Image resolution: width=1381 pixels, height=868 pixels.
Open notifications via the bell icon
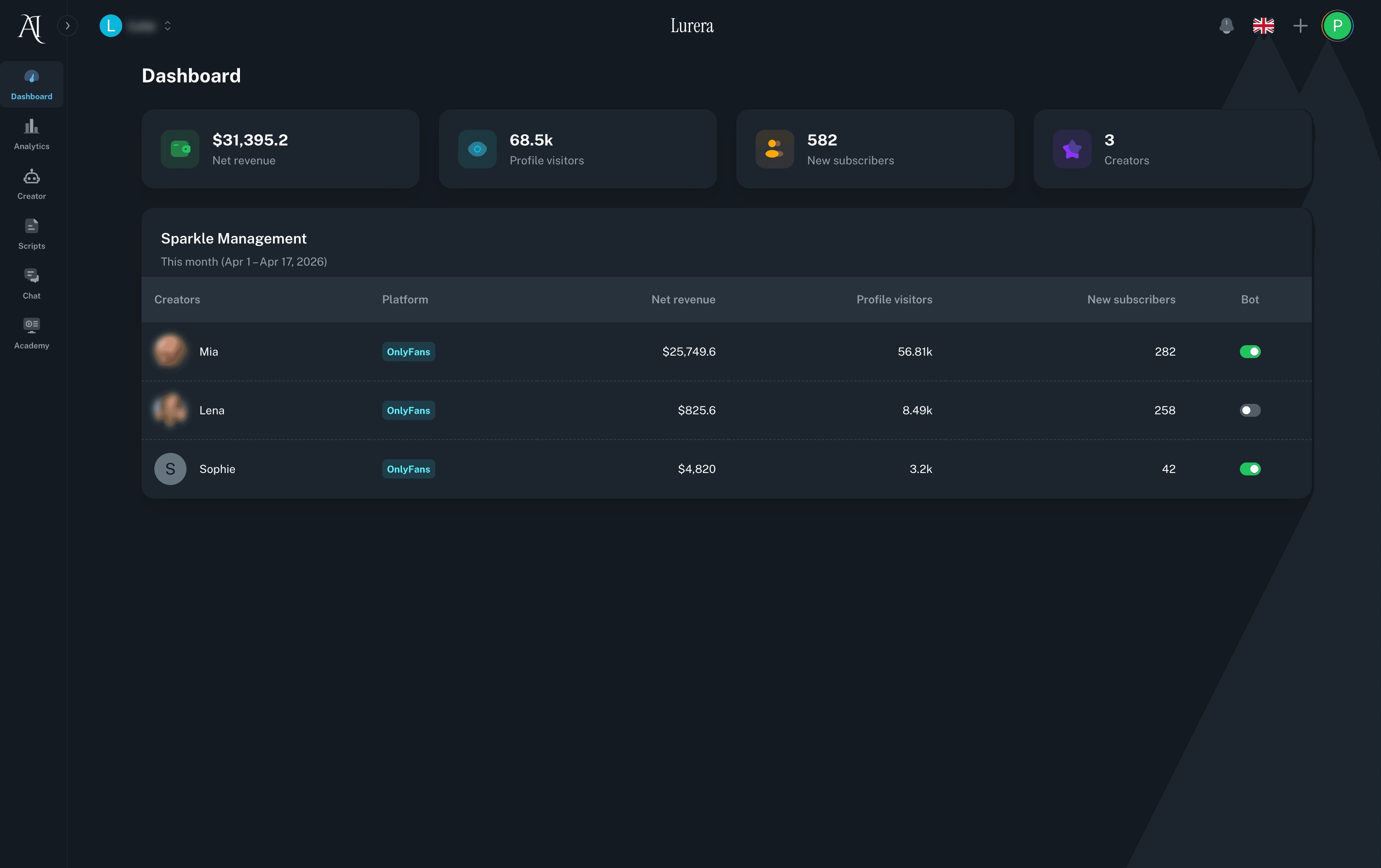[1226, 25]
